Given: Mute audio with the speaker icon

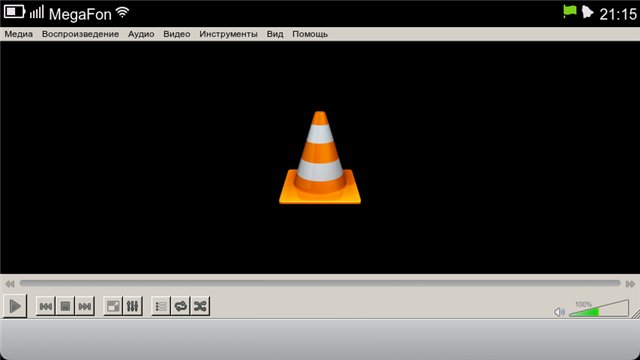Looking at the screenshot, I should coord(559,312).
